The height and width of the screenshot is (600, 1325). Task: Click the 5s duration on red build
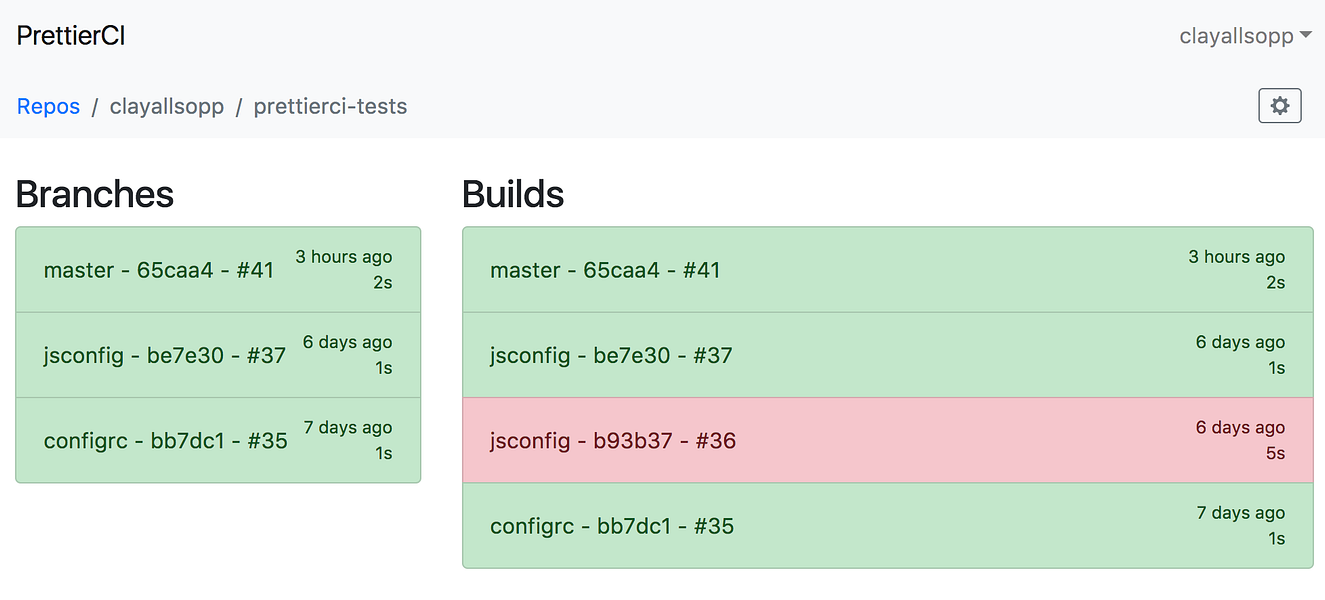[x=1274, y=453]
